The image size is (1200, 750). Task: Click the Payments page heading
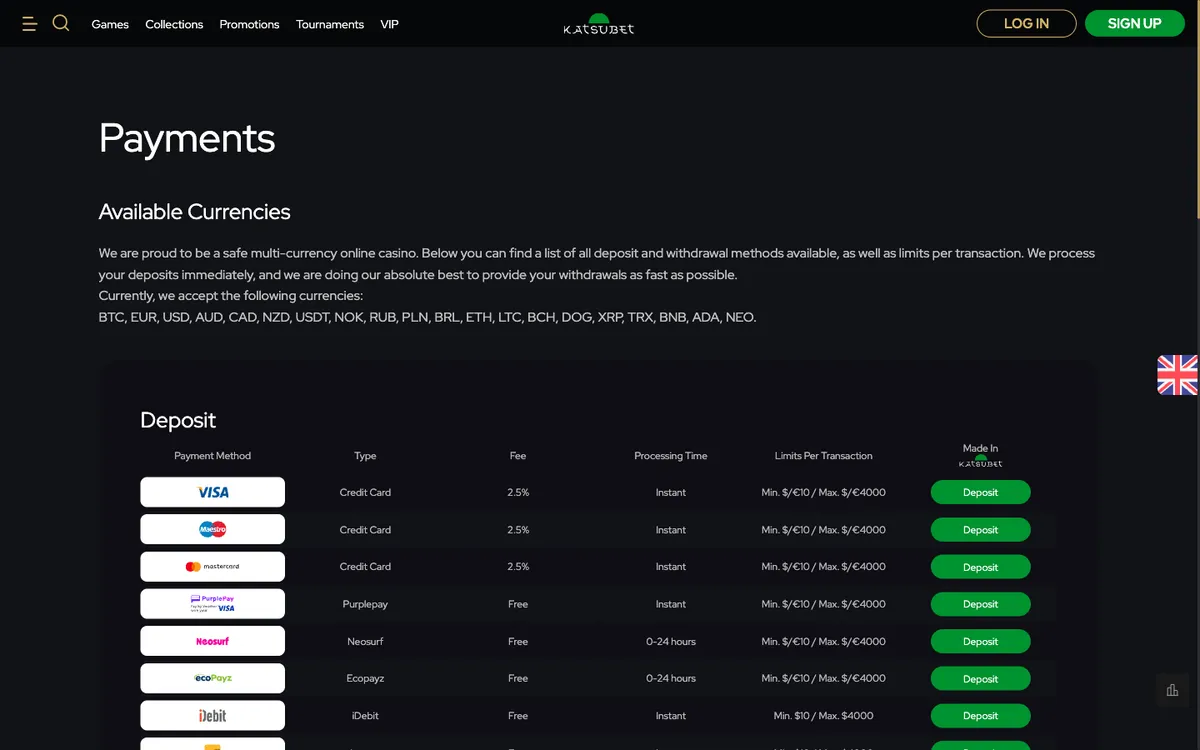(187, 138)
